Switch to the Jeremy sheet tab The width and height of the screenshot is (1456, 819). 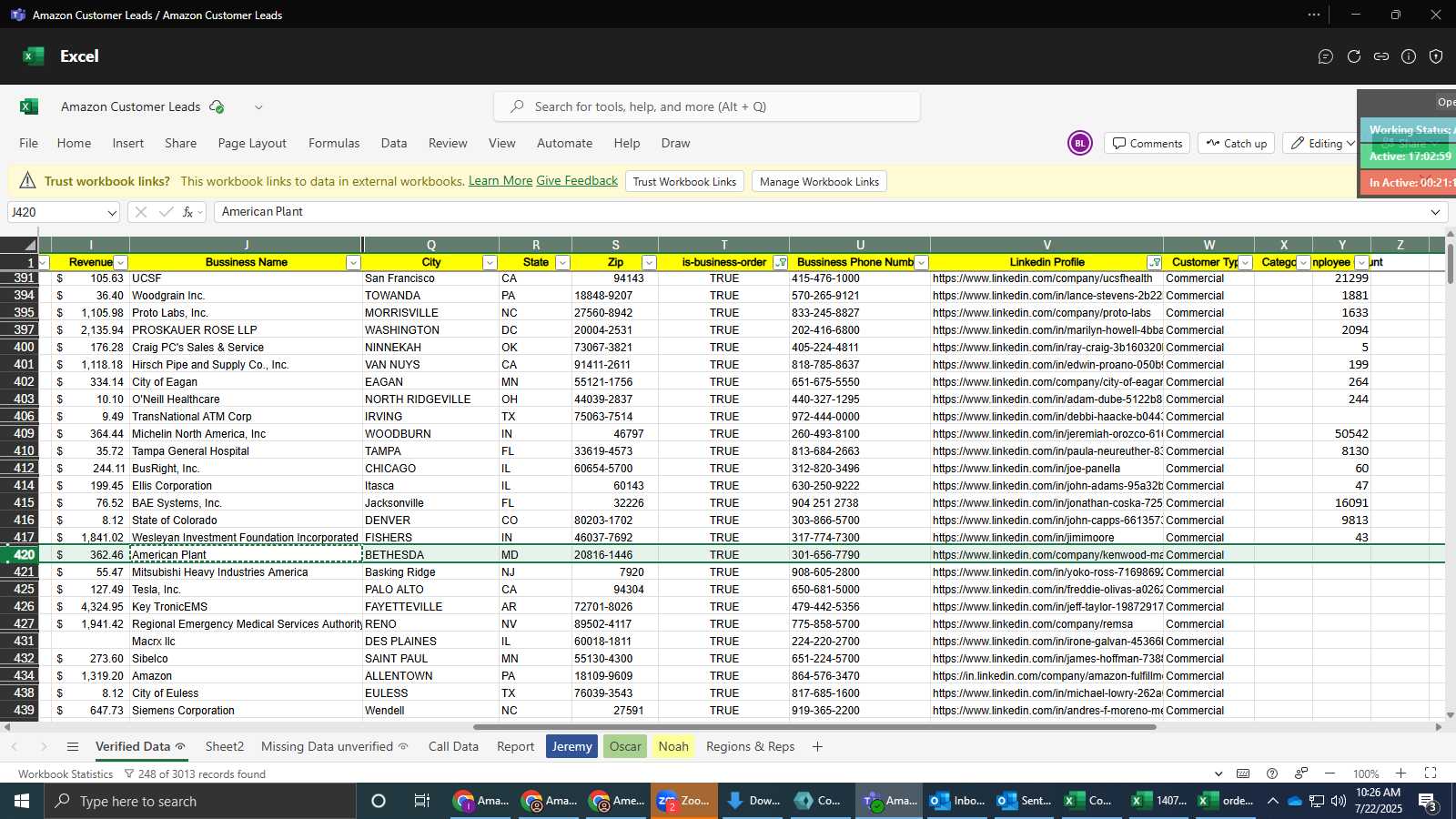click(571, 746)
